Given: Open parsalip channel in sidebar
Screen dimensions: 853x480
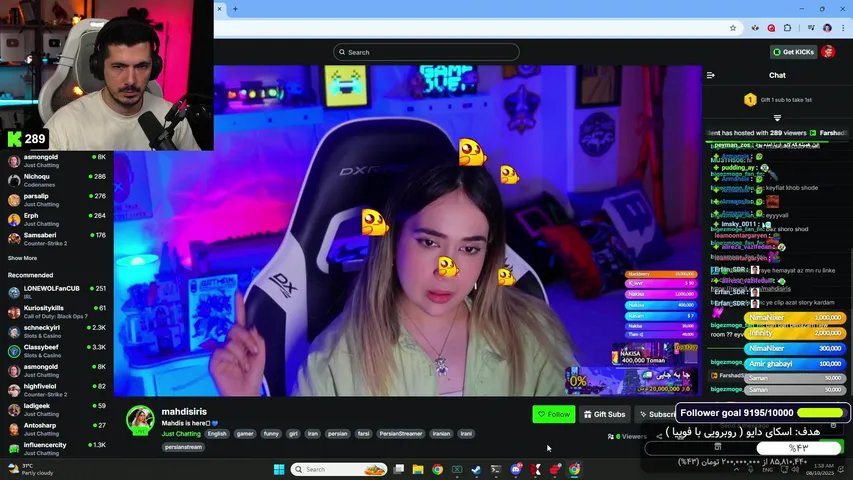Looking at the screenshot, I should coord(57,200).
